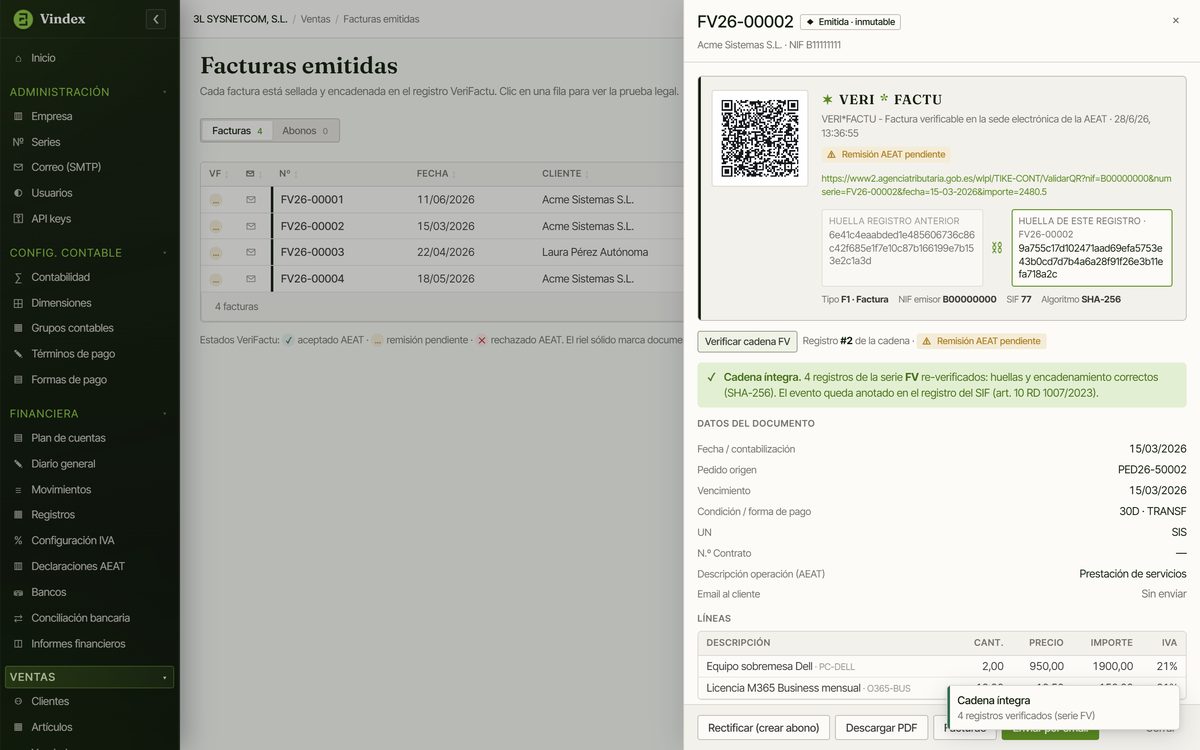Click the email icon in row FV26-00001
The height and width of the screenshot is (750, 1200).
(x=251, y=200)
